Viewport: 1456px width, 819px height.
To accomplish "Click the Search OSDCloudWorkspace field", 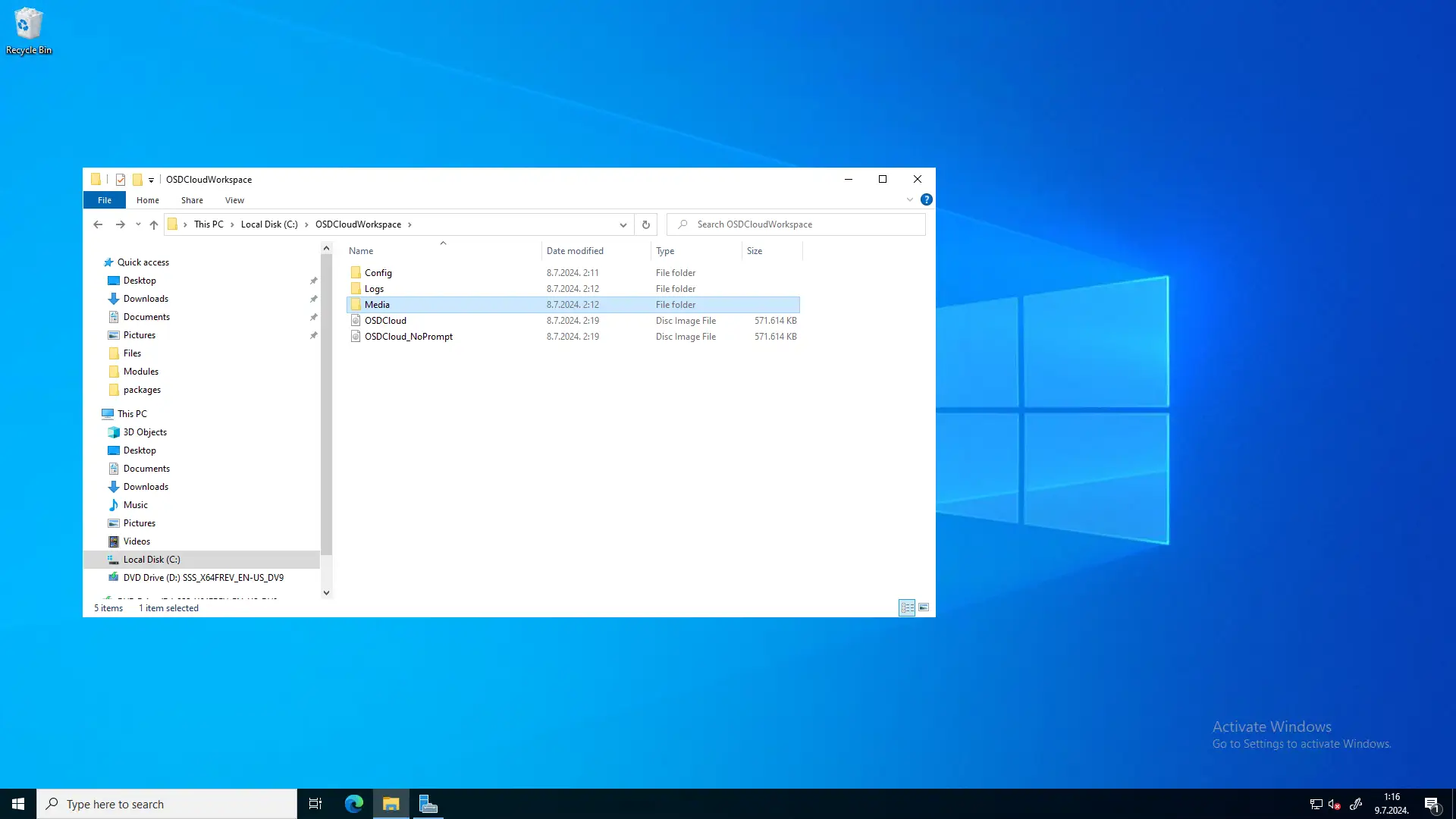I will [796, 224].
